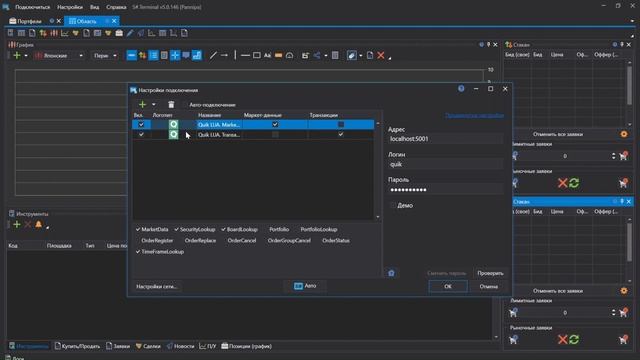Screen dimensions: 640x360
Task: Open help with the blue question-mark icon in the dialog
Action: click(x=461, y=89)
